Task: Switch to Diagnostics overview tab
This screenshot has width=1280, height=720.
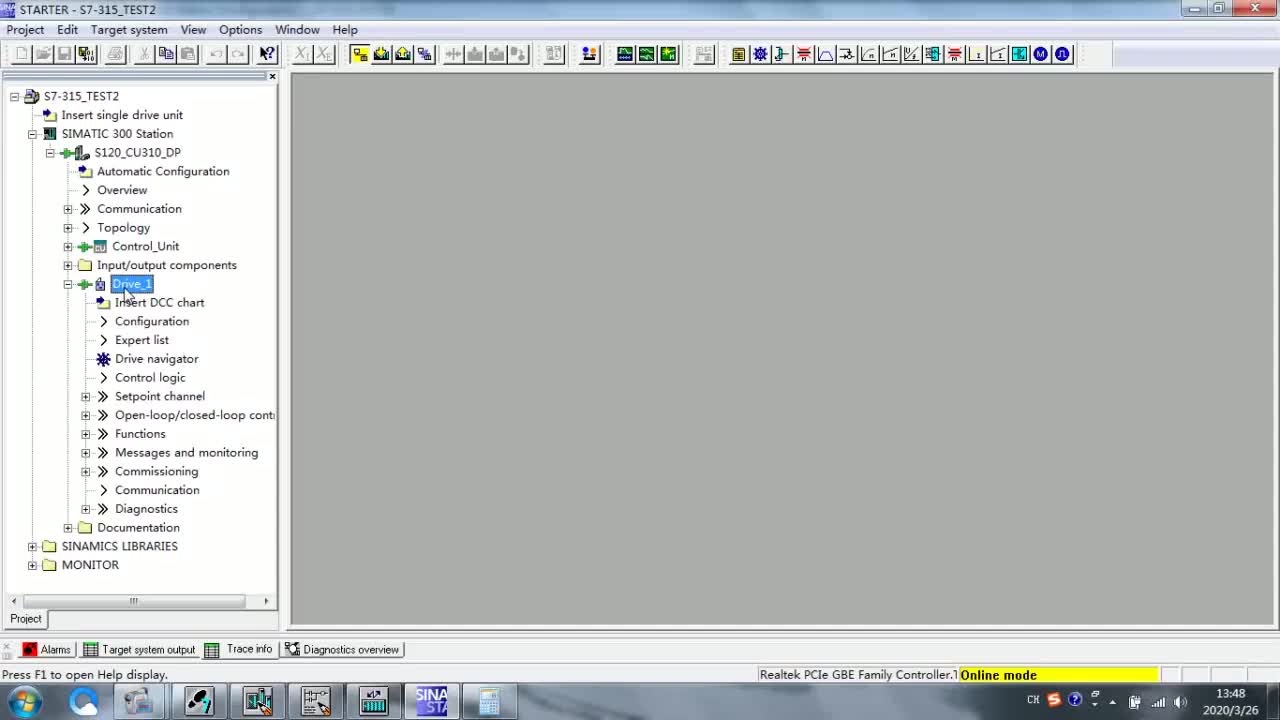Action: click(342, 650)
